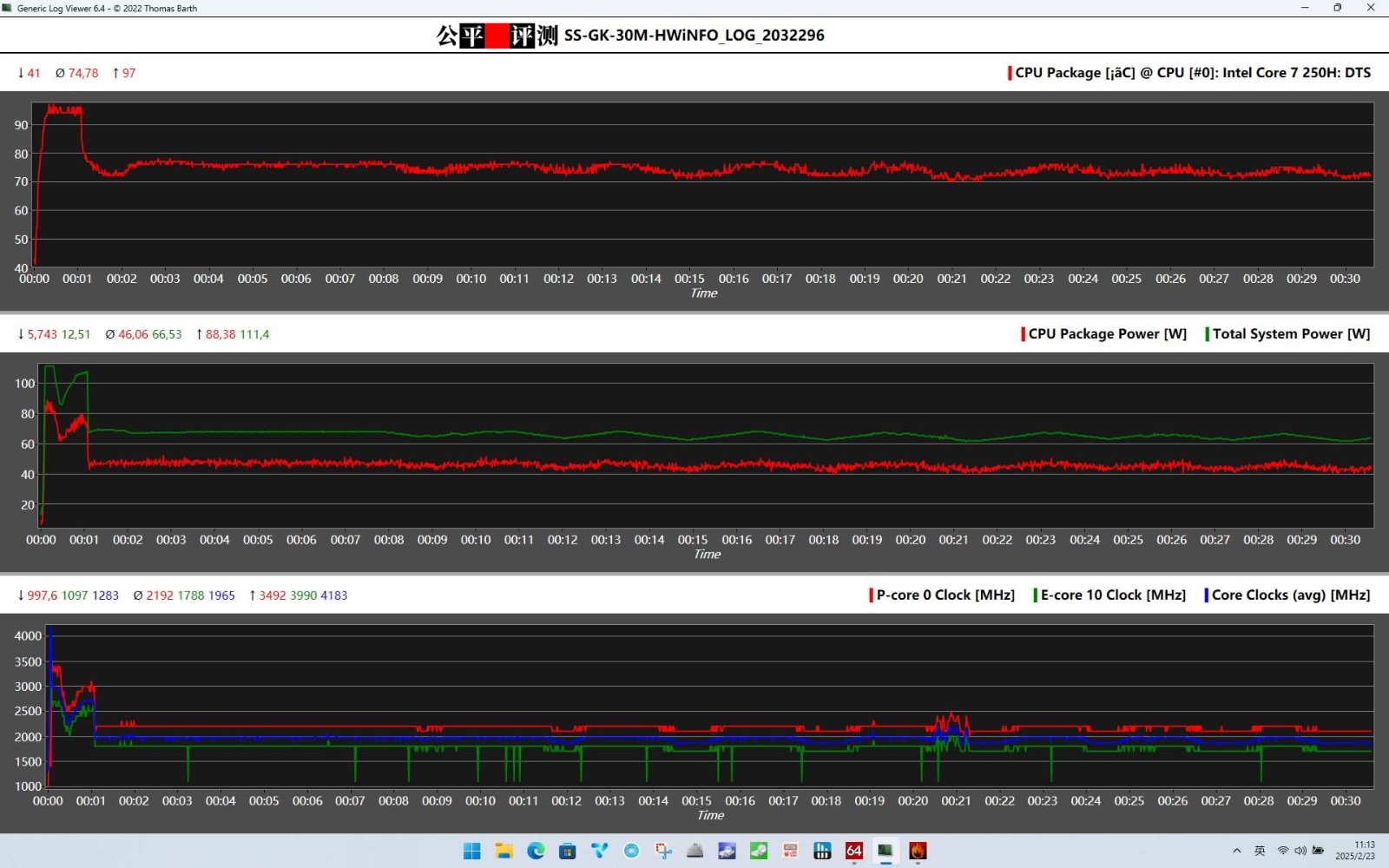Click the Generic Log Viewer title bar icon
This screenshot has height=868, width=1389.
[x=8, y=8]
